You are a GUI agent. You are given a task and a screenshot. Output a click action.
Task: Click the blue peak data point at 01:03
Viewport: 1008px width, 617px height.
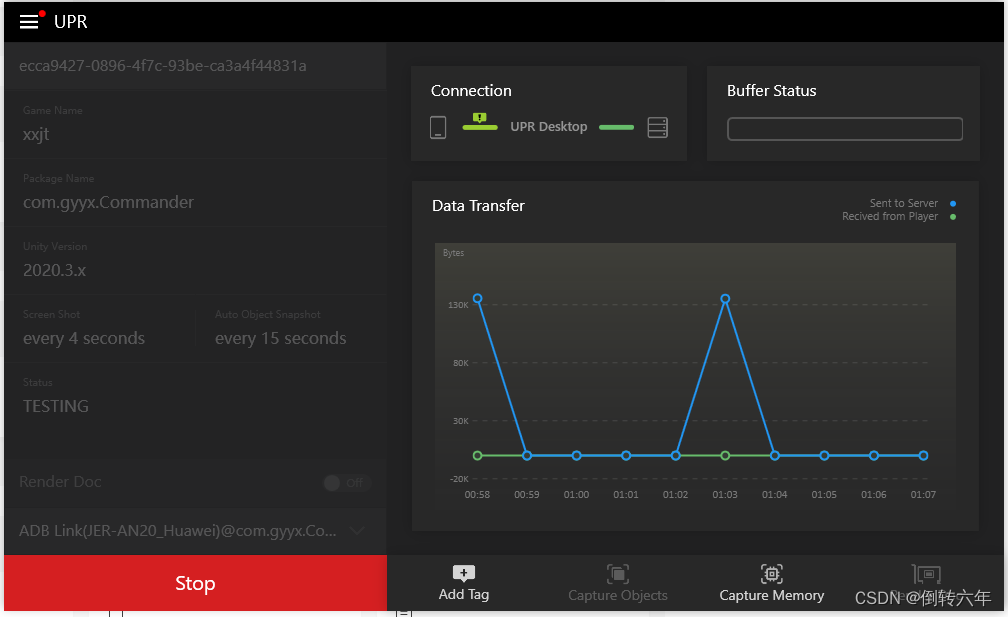(725, 299)
